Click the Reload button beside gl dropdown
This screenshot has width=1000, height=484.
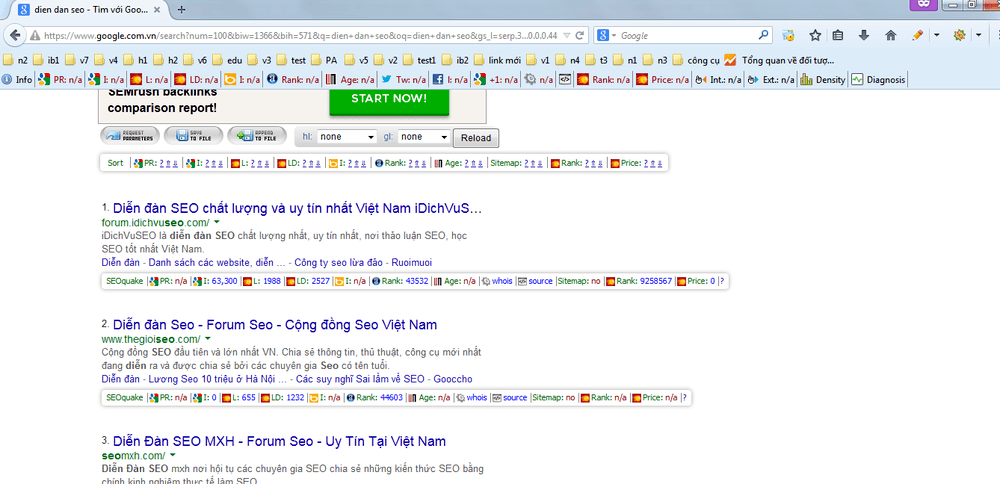pyautogui.click(x=476, y=138)
